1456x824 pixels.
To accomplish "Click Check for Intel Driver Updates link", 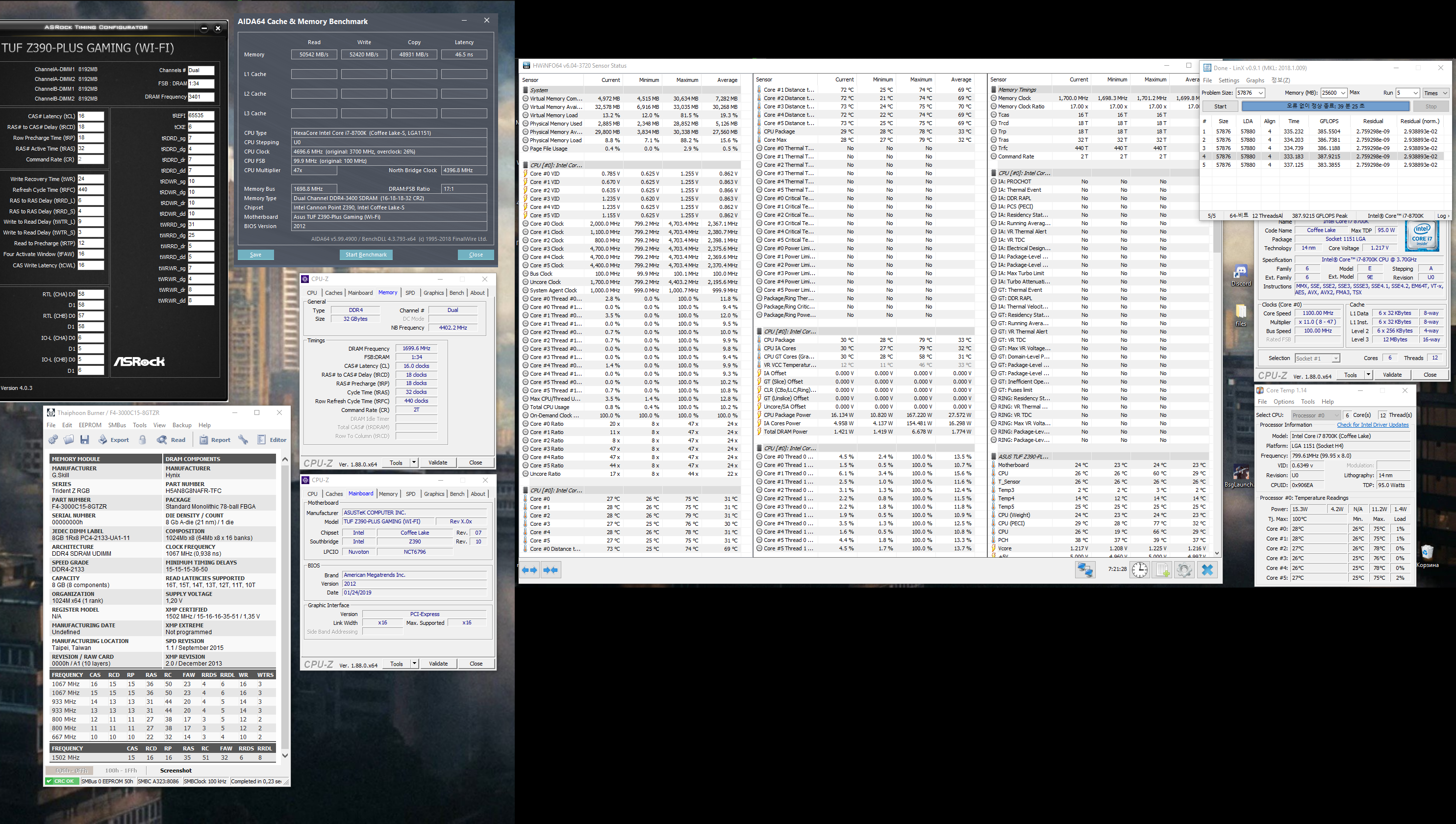I will [x=1372, y=425].
